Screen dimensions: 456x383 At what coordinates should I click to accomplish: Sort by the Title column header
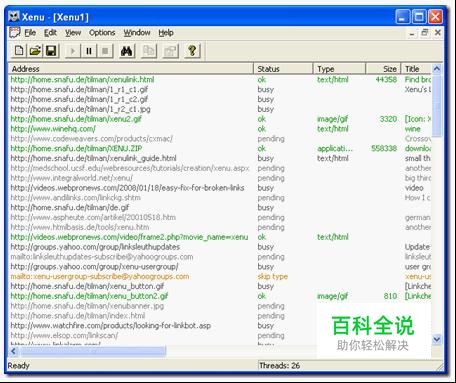tap(416, 69)
